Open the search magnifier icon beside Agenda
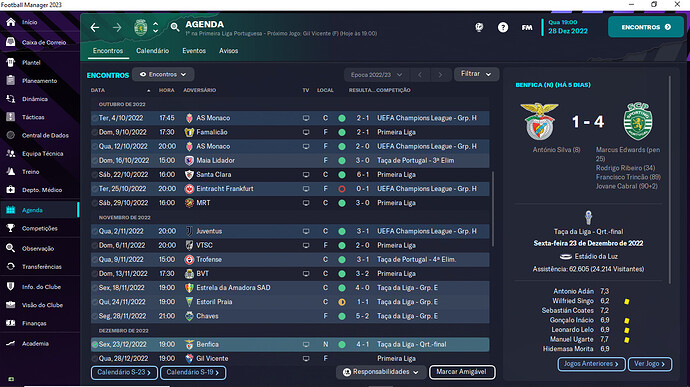Screen dimensions: 690x387 175,27
